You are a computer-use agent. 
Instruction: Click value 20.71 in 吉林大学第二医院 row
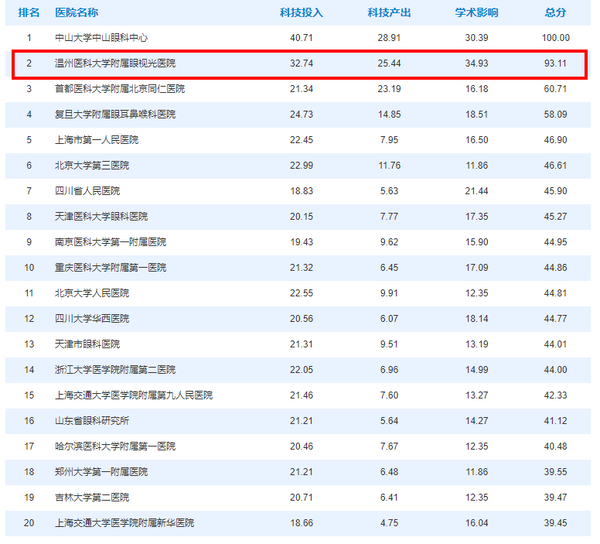[302, 498]
